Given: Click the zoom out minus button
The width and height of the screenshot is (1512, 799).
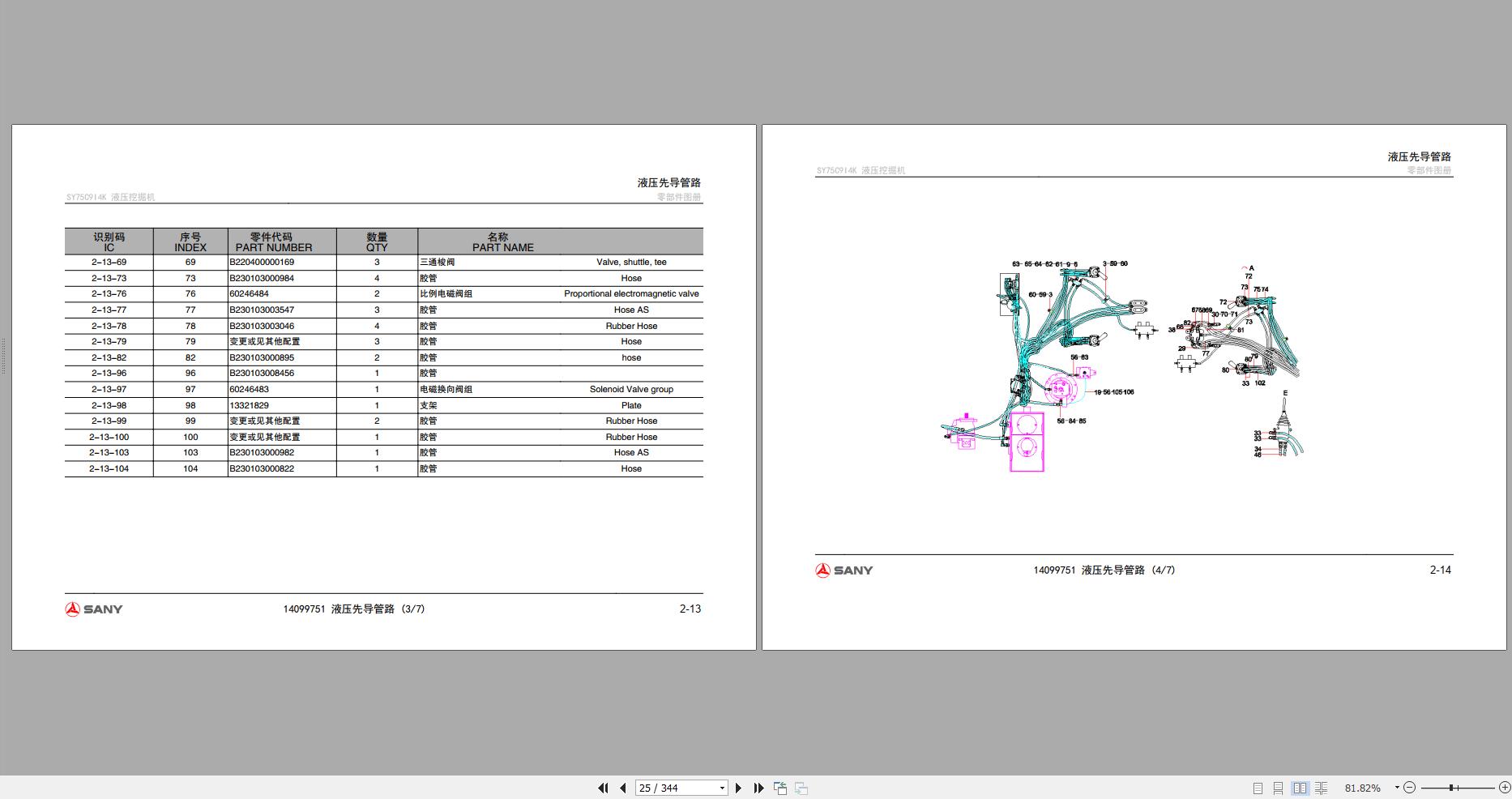Looking at the screenshot, I should click(1410, 788).
